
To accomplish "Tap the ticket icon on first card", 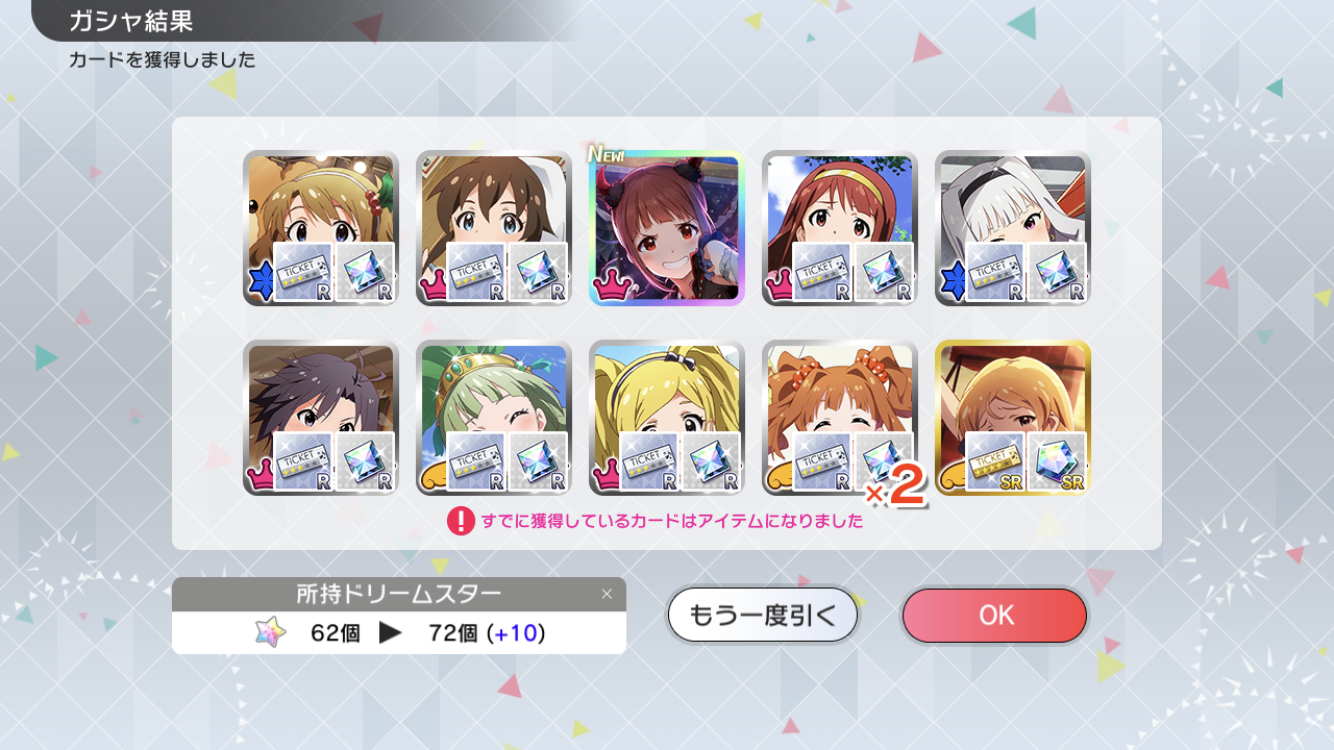I will [x=304, y=273].
